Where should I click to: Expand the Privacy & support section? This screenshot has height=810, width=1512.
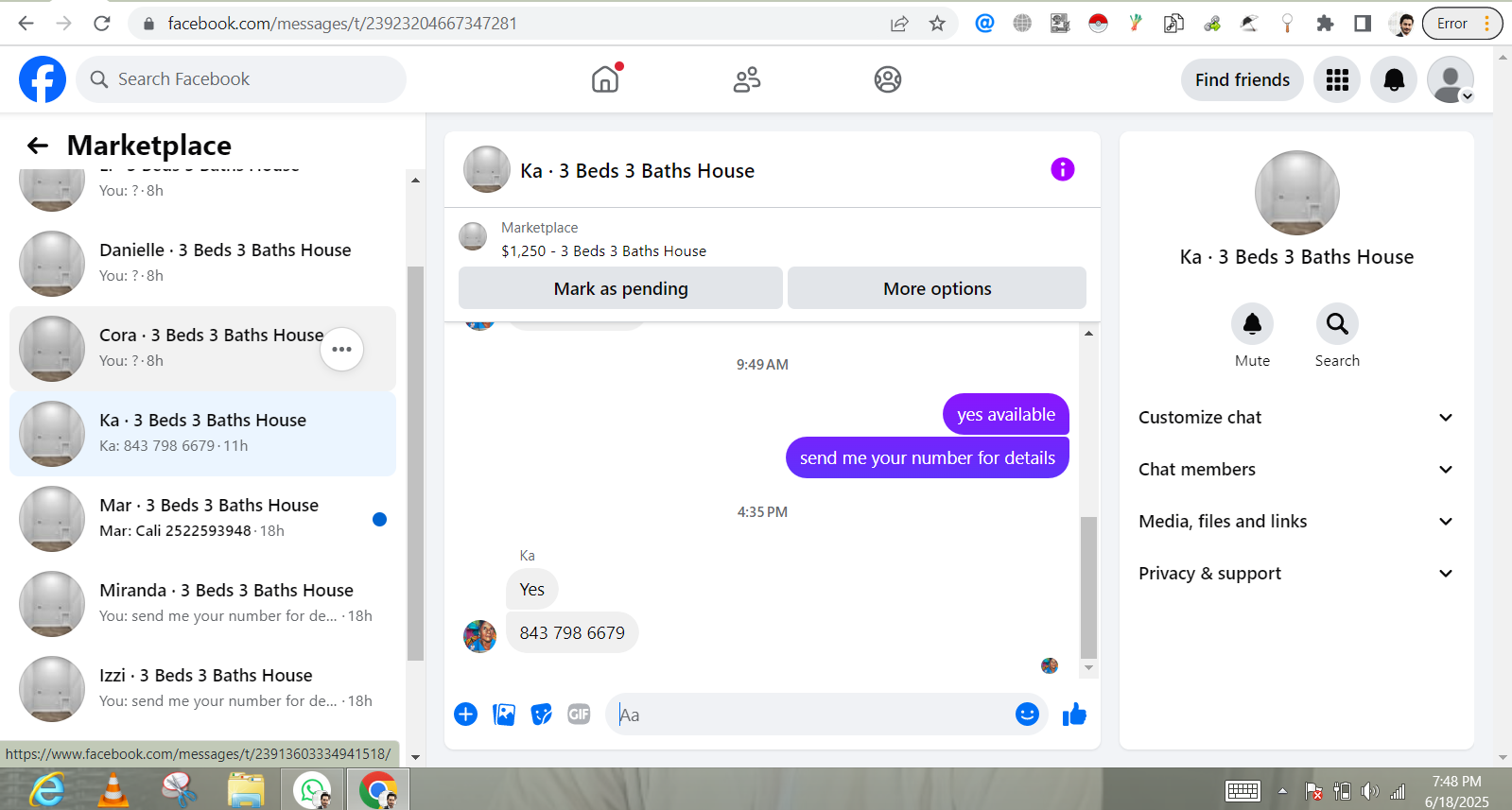(1296, 574)
